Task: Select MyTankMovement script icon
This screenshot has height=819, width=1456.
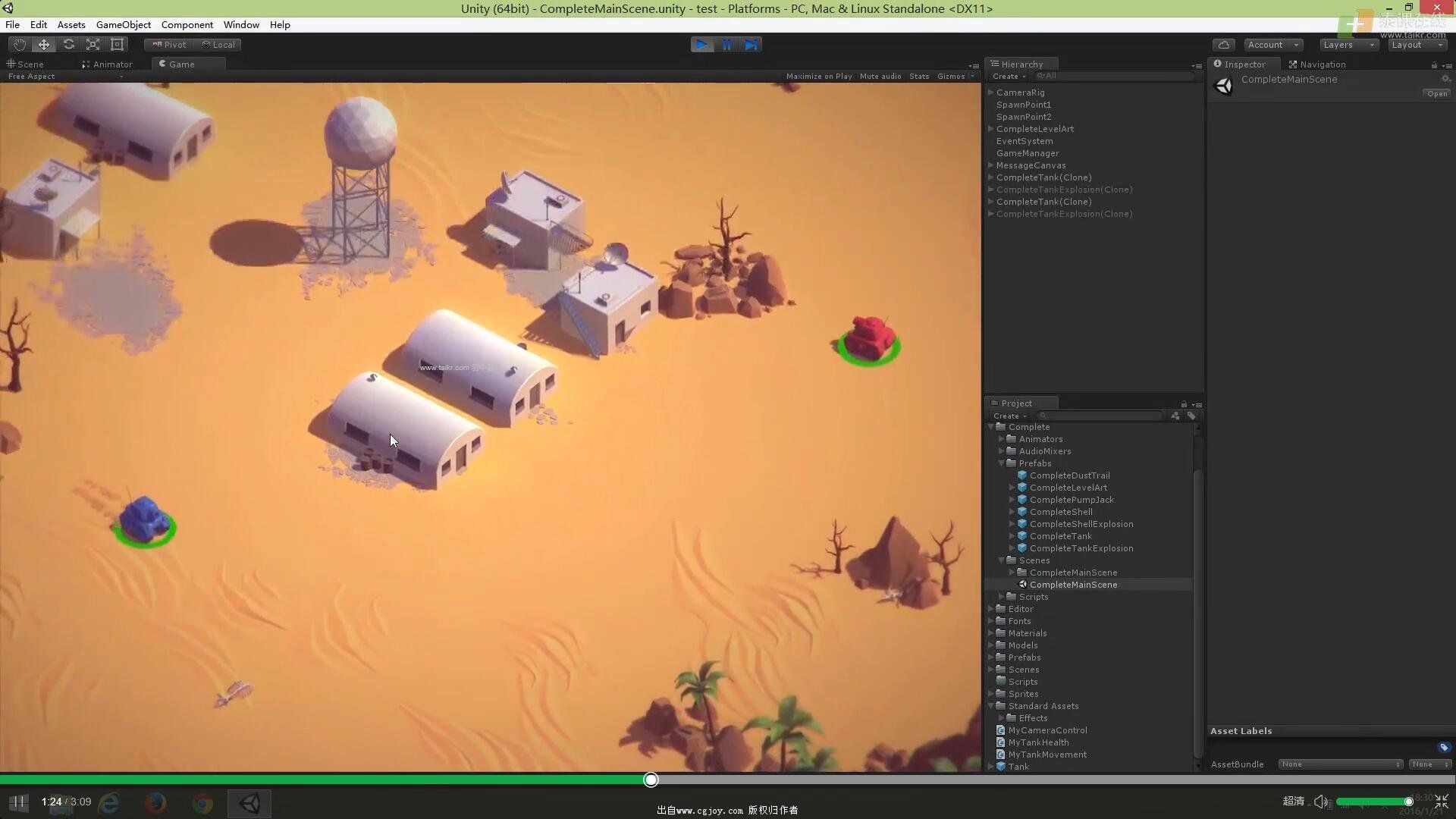Action: [1000, 755]
